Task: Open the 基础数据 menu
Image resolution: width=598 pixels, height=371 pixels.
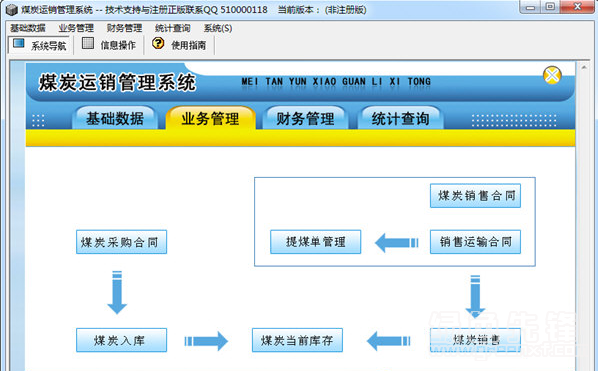Action: 28,28
